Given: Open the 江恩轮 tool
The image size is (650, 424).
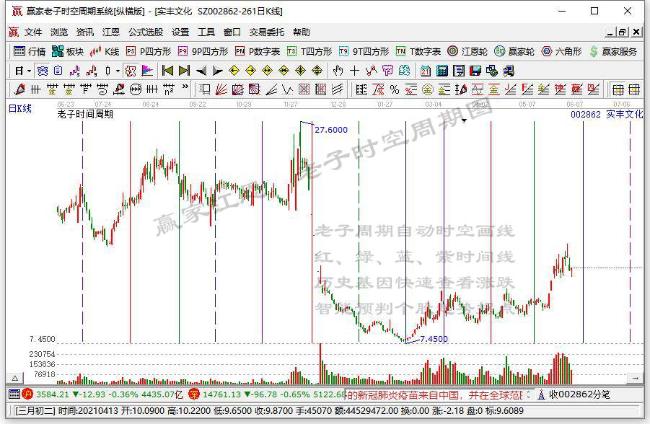Looking at the screenshot, I should pyautogui.click(x=467, y=51).
